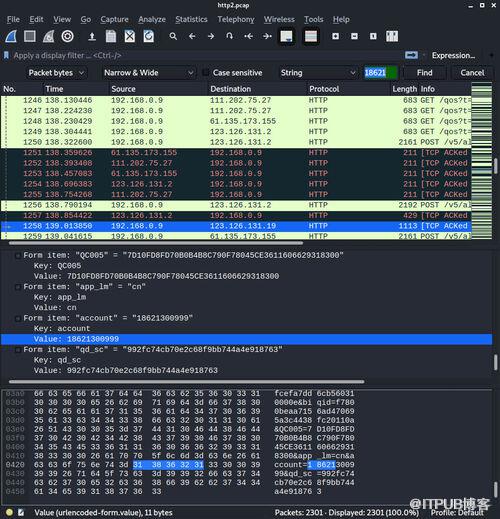Image resolution: width=500 pixels, height=519 pixels.
Task: Open the View menu
Action: click(62, 19)
